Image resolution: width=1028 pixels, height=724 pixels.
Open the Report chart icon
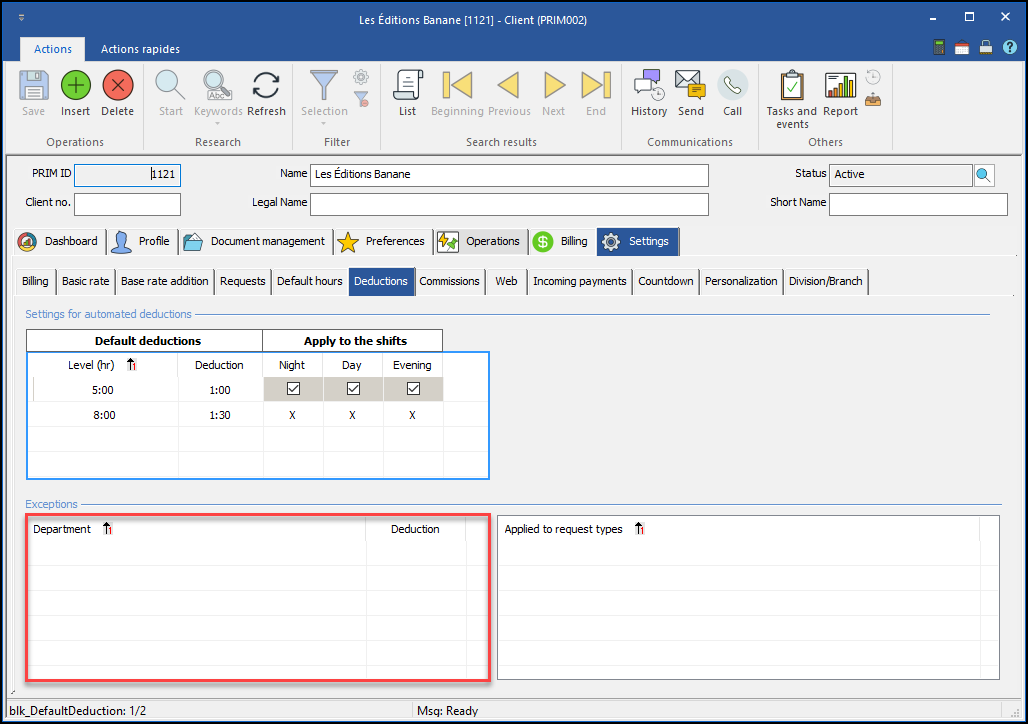tap(840, 86)
